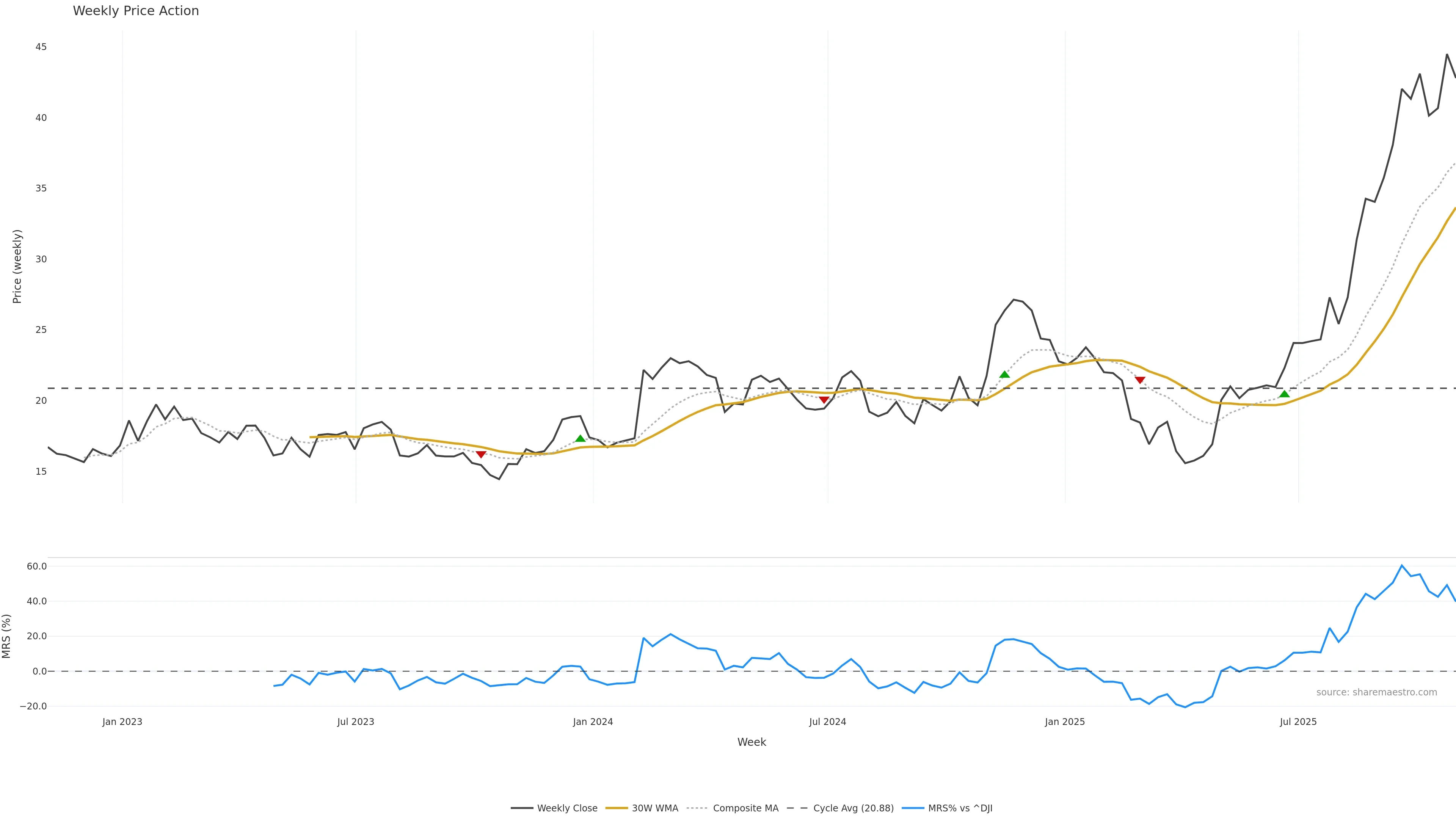Click the red down-triangle marker near Jul 2024
The width and height of the screenshot is (1456, 819).
pos(824,400)
